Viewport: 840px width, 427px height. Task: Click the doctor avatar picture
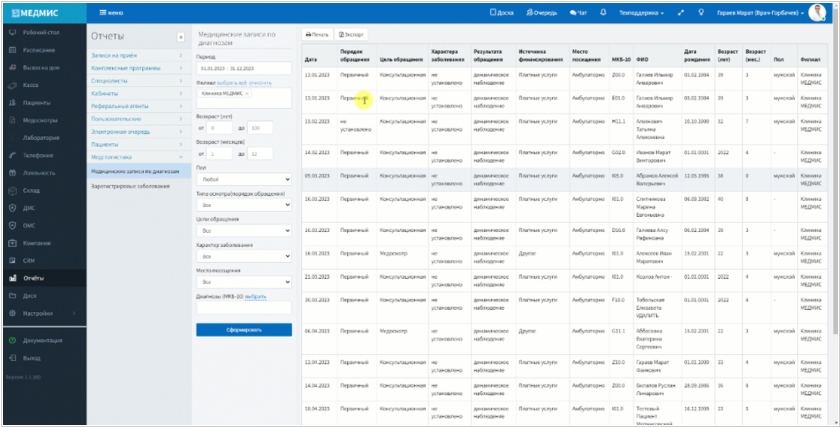click(x=817, y=12)
